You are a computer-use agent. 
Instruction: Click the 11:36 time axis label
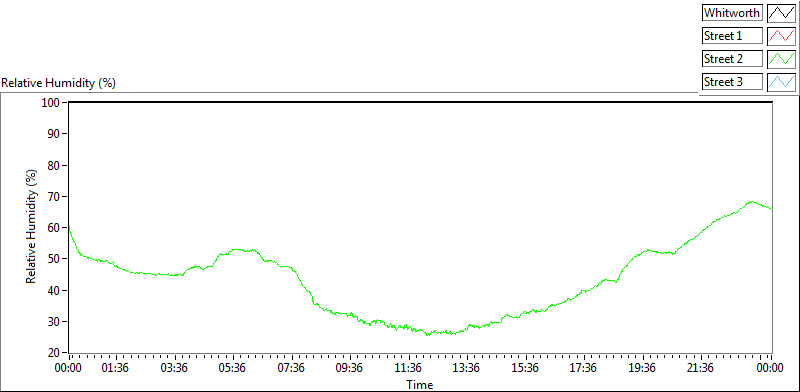408,368
